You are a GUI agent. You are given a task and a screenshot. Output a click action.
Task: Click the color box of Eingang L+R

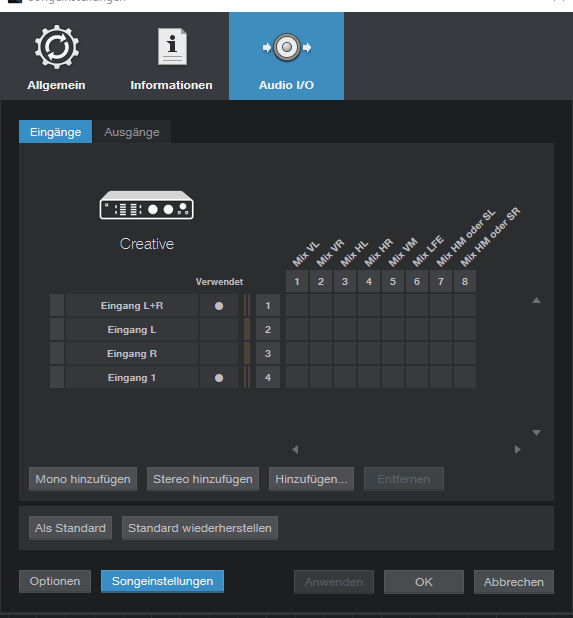click(57, 305)
